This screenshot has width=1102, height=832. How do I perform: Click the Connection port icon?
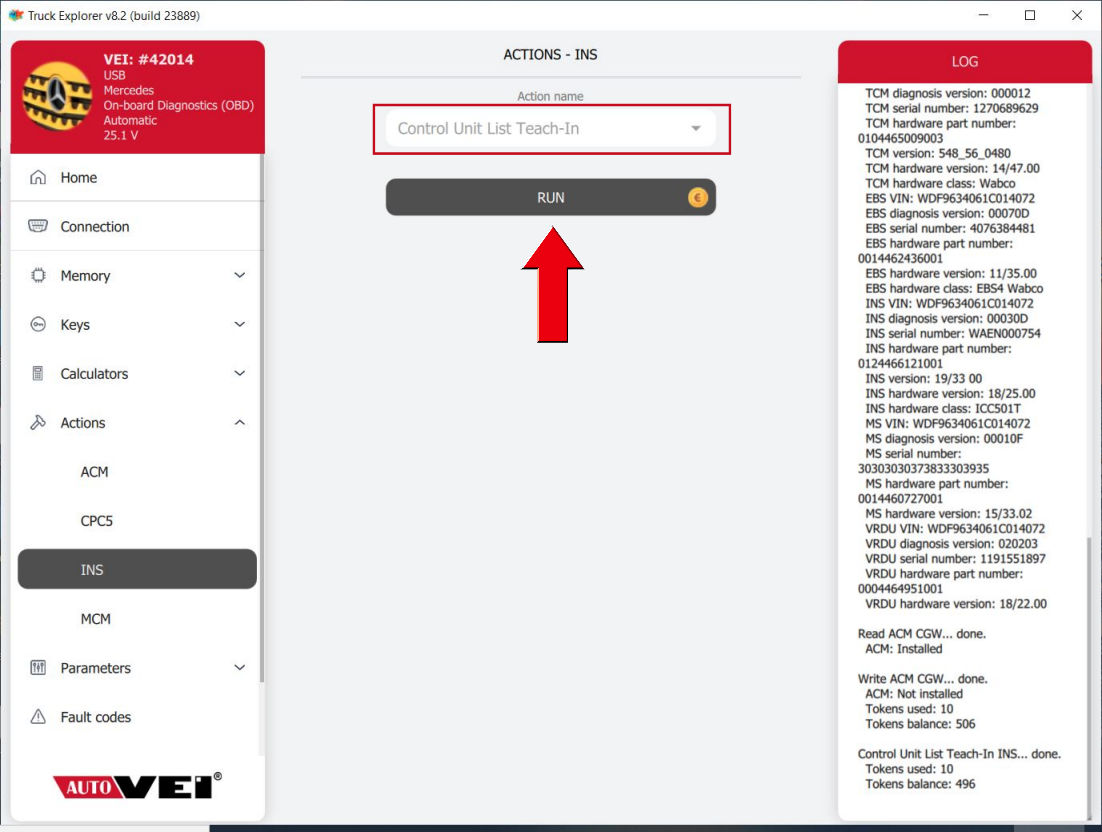click(x=38, y=227)
